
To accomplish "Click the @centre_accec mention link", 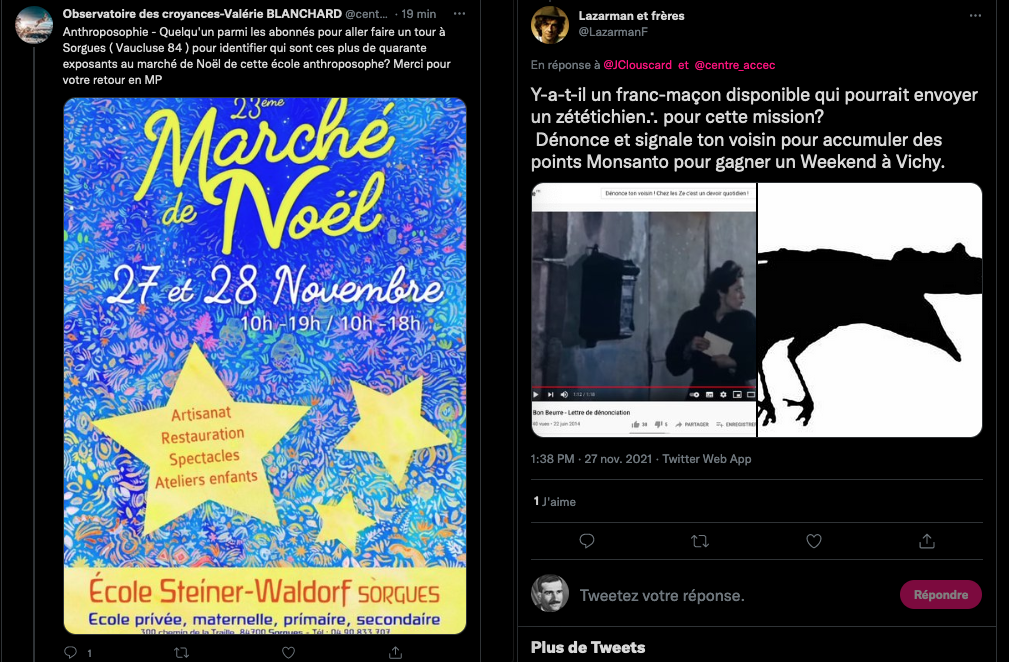I will [735, 65].
